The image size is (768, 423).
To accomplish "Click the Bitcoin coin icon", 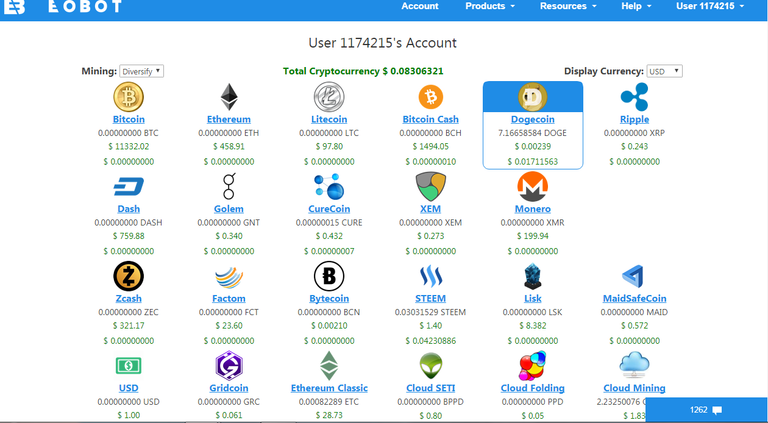I will (128, 97).
